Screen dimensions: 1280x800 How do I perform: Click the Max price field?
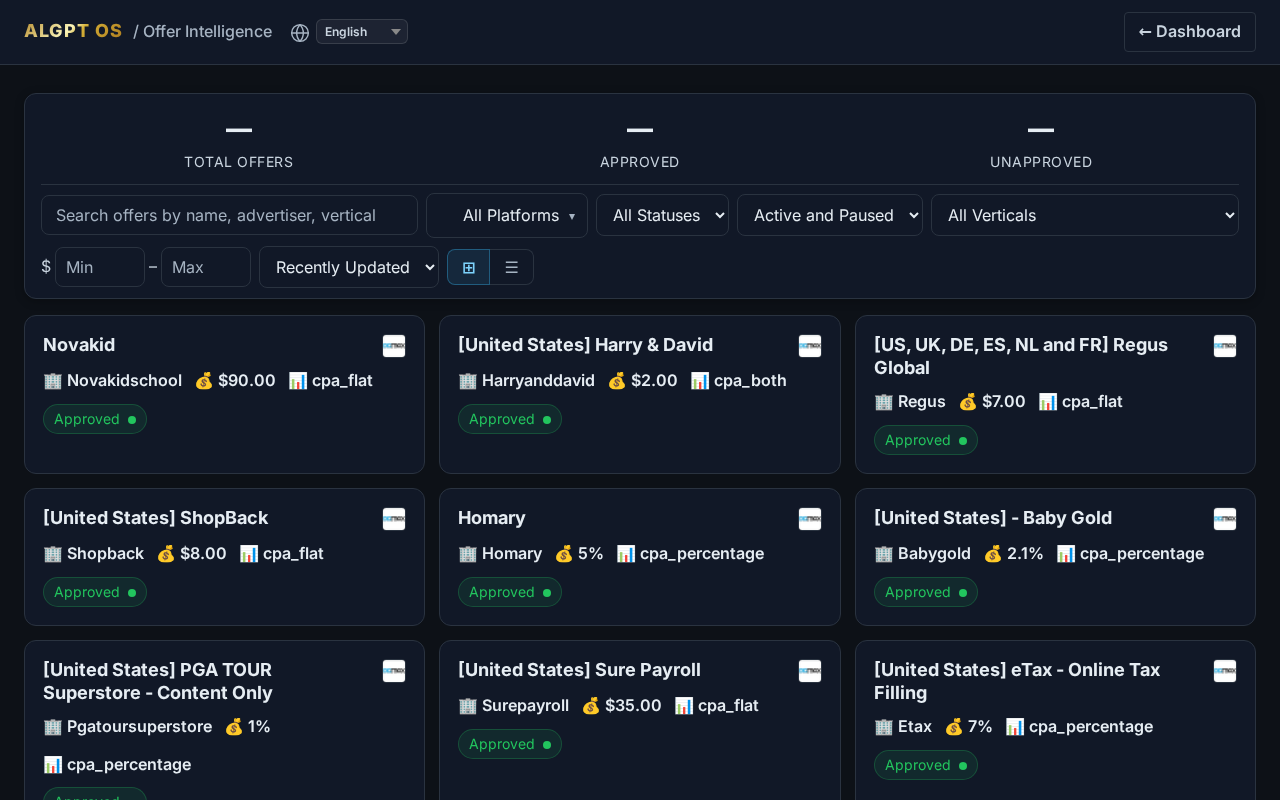click(206, 267)
